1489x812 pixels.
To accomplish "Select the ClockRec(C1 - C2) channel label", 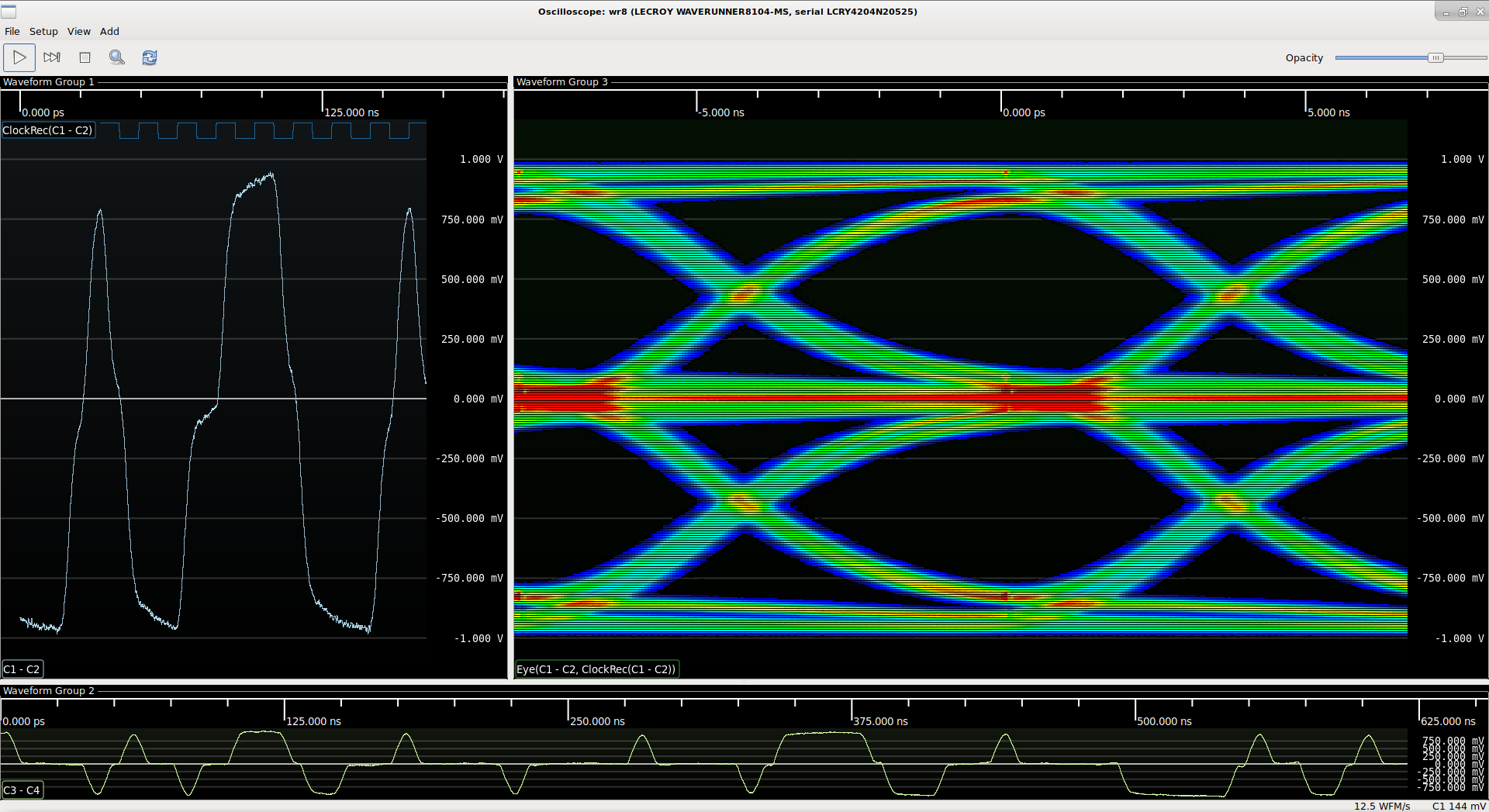I will (47, 130).
